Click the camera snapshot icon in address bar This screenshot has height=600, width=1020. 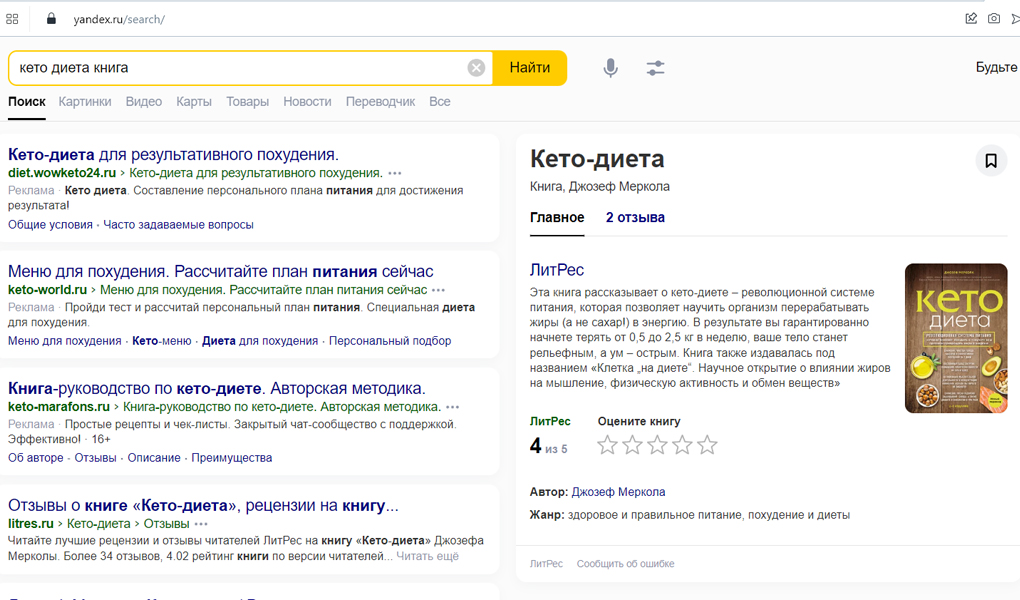994,19
